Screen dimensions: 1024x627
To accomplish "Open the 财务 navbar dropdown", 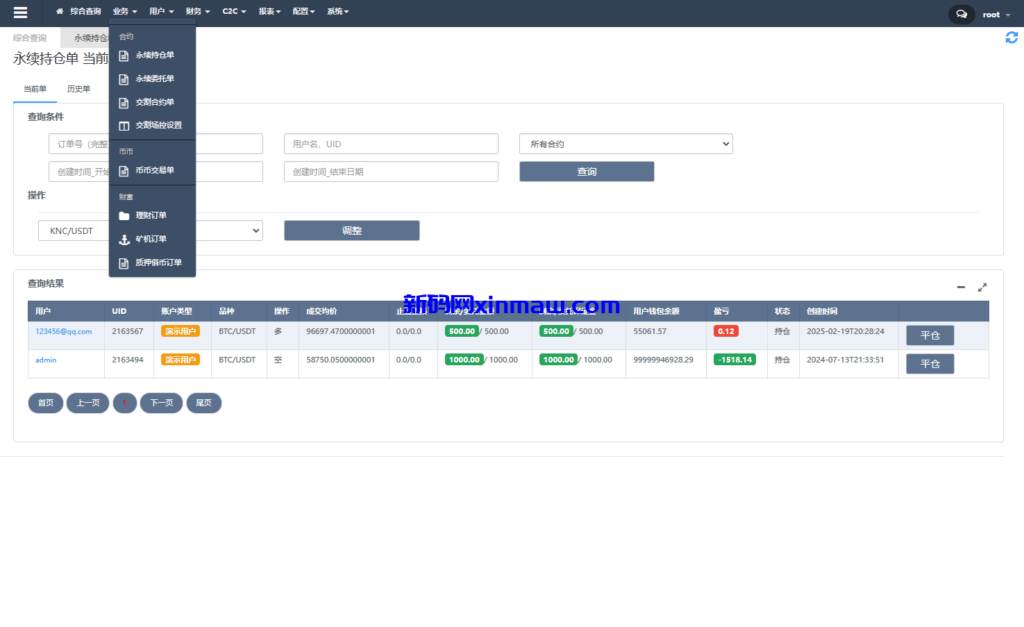I will 198,12.
